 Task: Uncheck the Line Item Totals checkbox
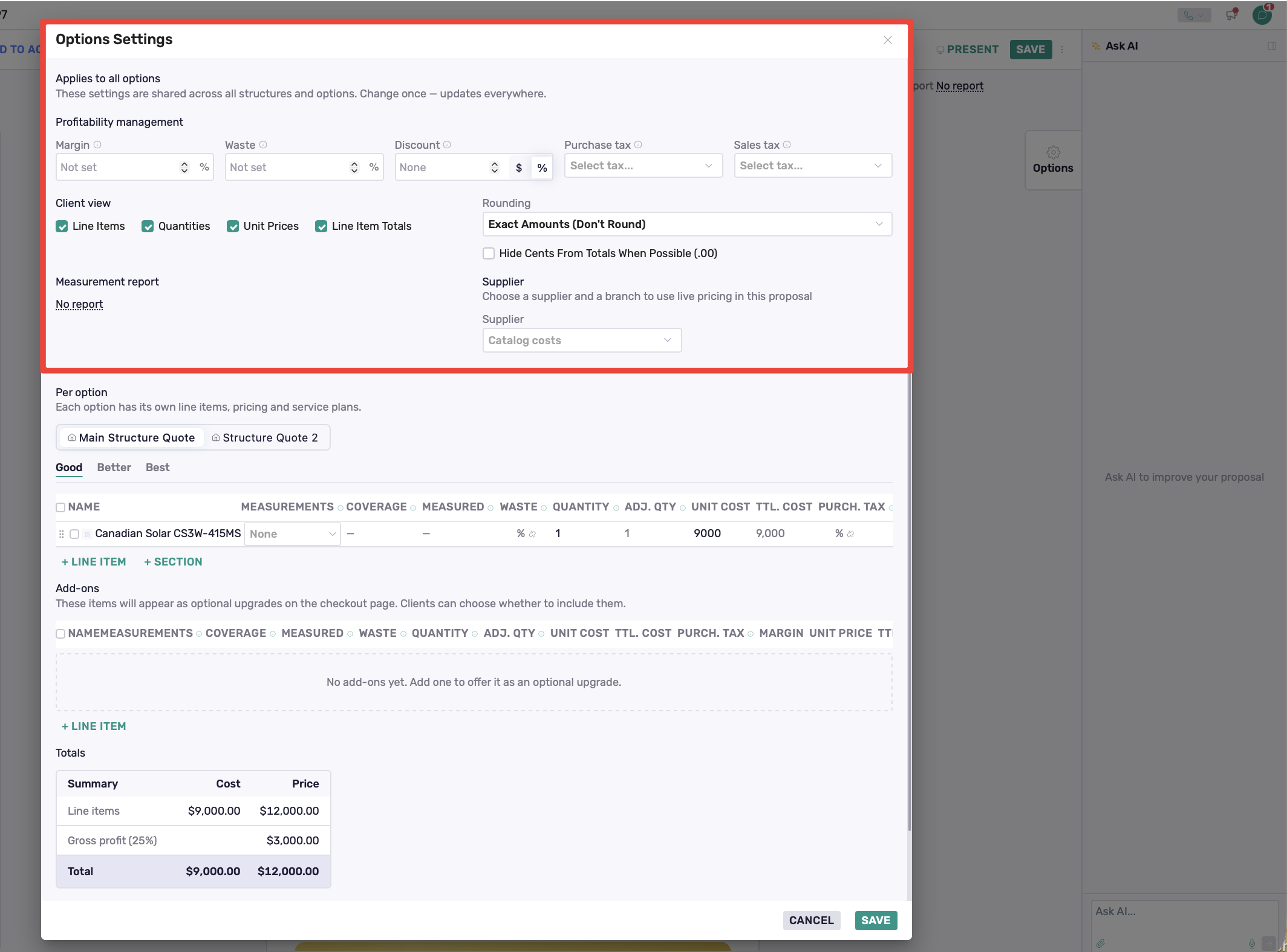pyautogui.click(x=321, y=226)
